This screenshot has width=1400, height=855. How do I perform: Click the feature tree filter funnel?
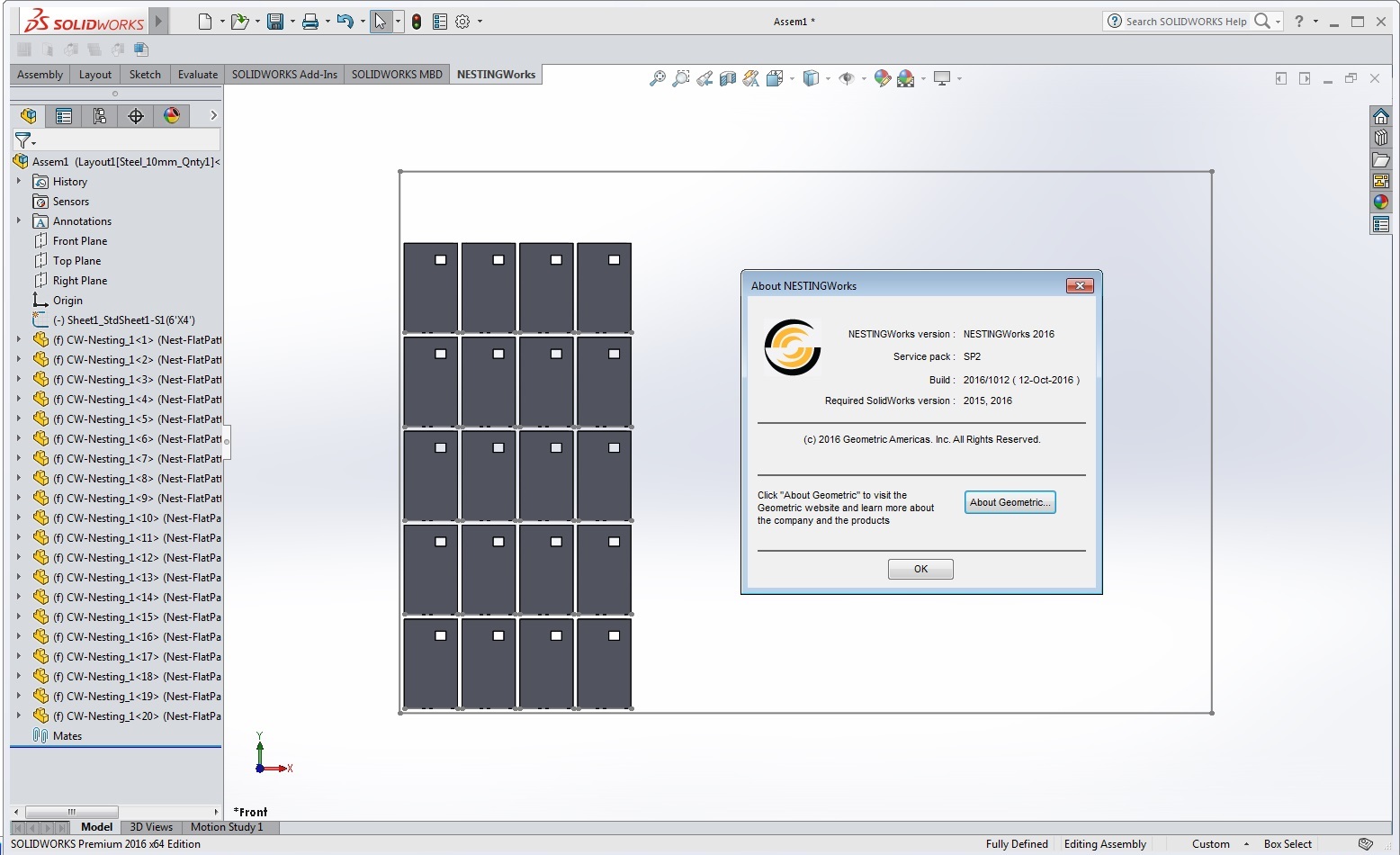pyautogui.click(x=23, y=140)
